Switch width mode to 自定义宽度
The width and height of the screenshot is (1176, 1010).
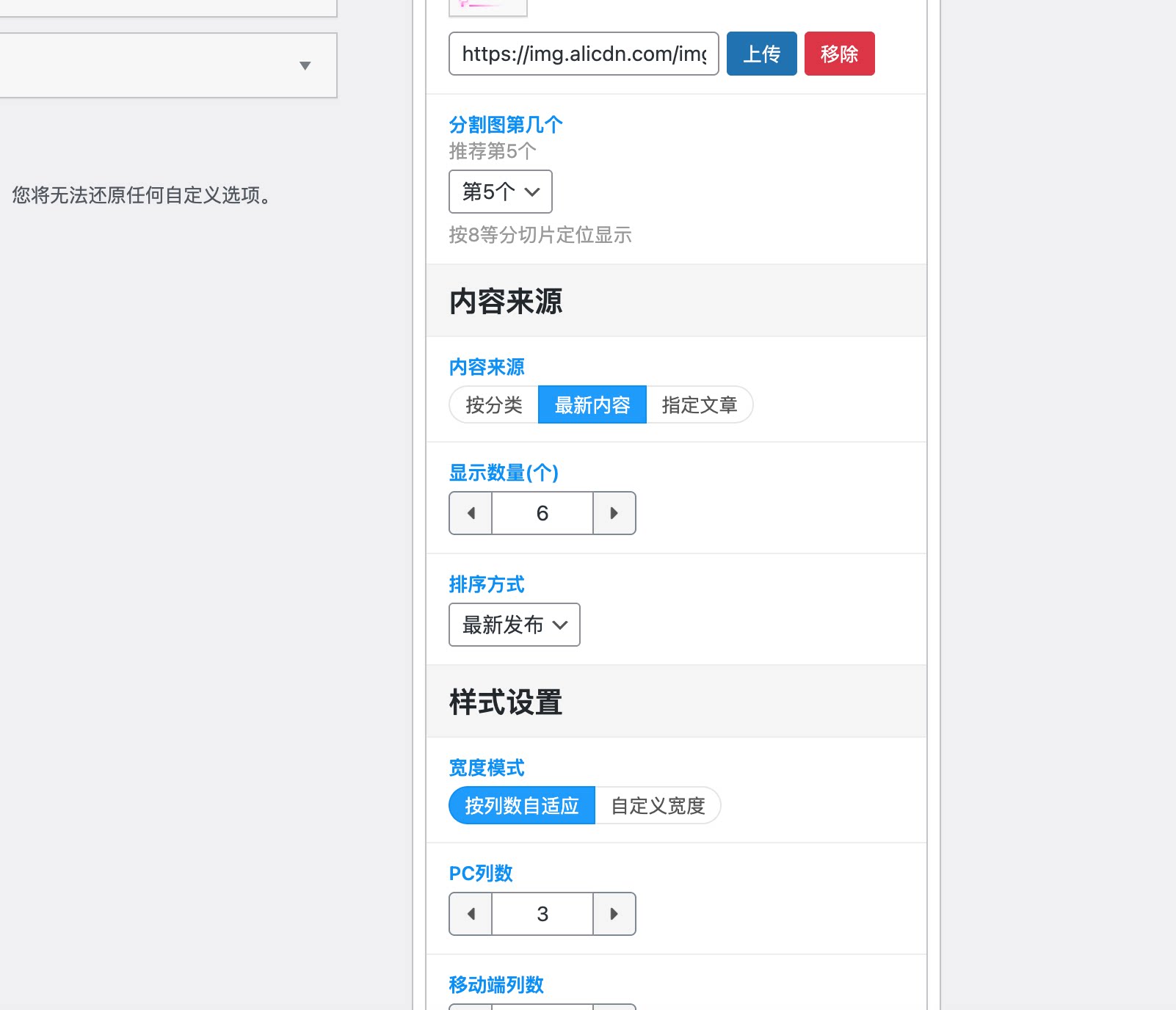[x=657, y=805]
